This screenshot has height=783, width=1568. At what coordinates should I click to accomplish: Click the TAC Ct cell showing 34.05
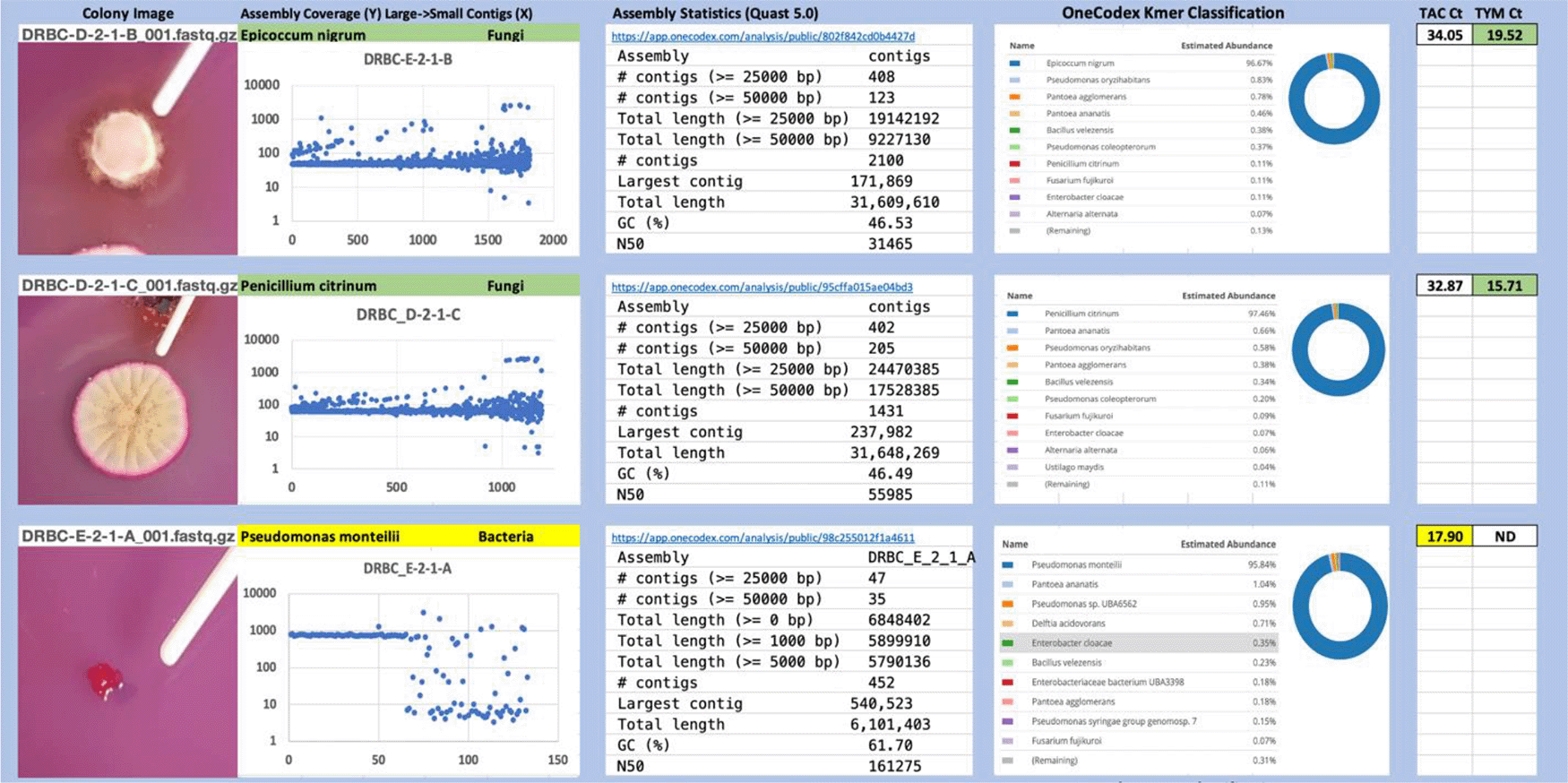click(1443, 35)
